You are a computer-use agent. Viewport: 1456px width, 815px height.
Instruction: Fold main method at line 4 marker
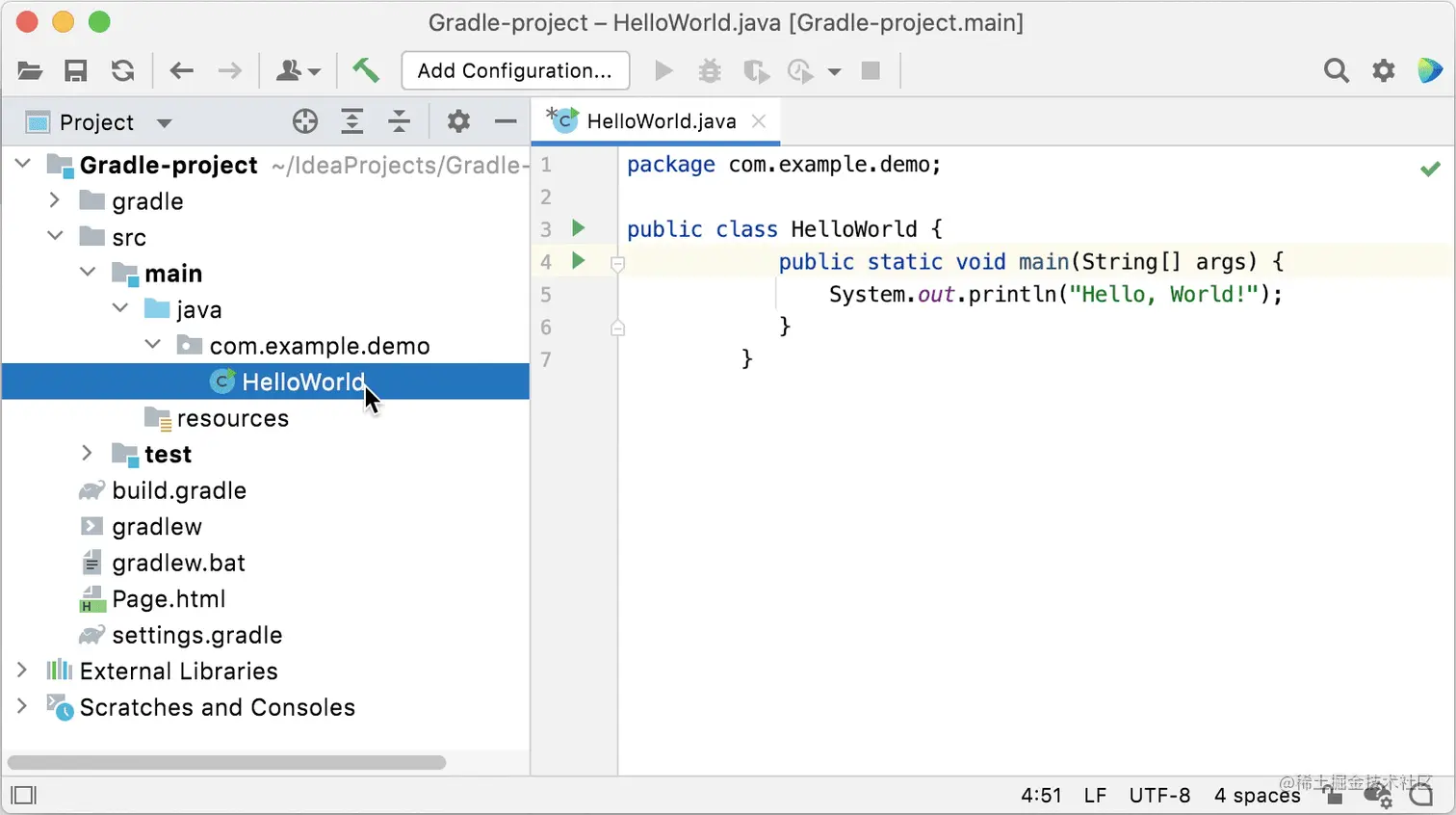point(618,263)
